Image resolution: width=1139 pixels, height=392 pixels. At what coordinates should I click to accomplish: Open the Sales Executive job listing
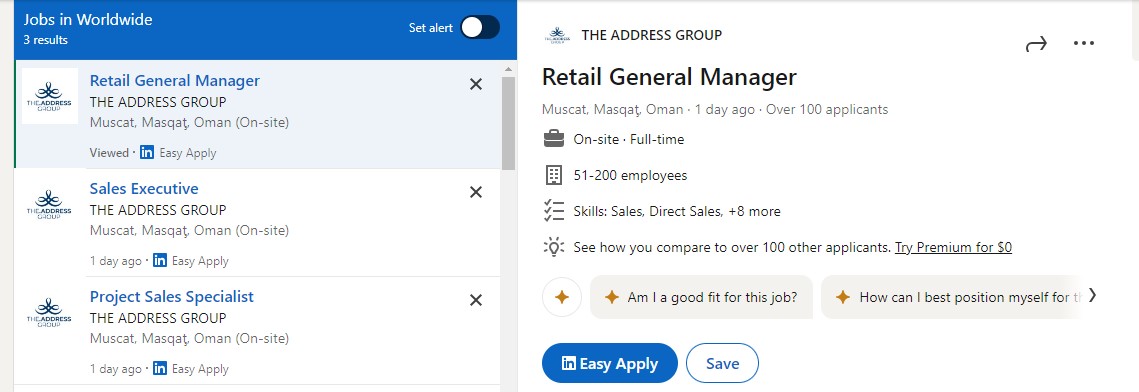(x=144, y=189)
